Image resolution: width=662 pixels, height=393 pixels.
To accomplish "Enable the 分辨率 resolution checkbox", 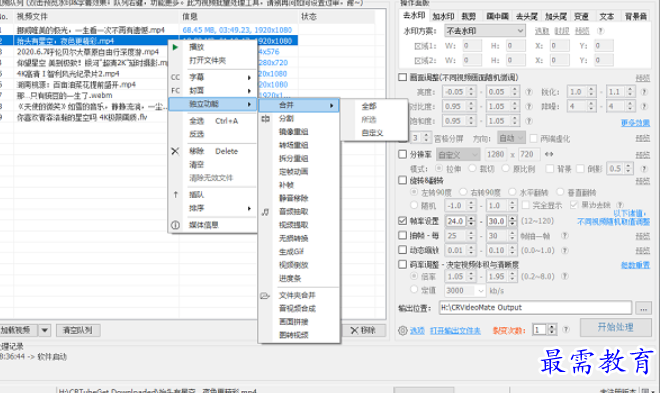I will pyautogui.click(x=402, y=154).
